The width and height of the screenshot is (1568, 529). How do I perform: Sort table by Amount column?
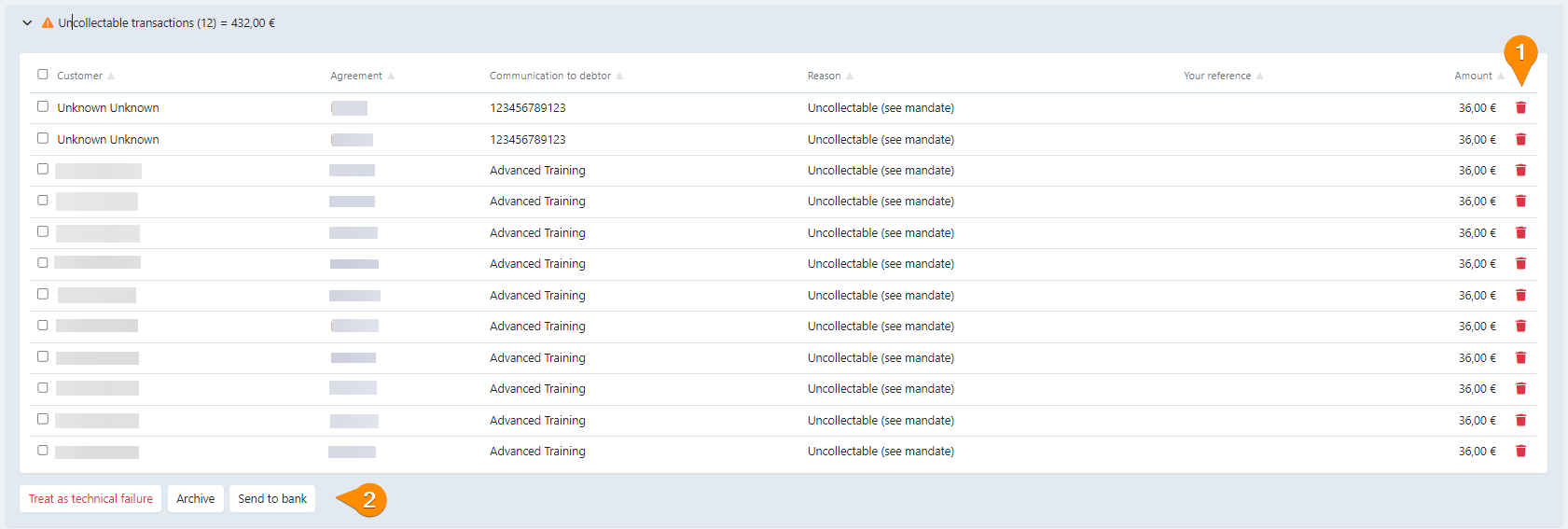(x=1473, y=77)
